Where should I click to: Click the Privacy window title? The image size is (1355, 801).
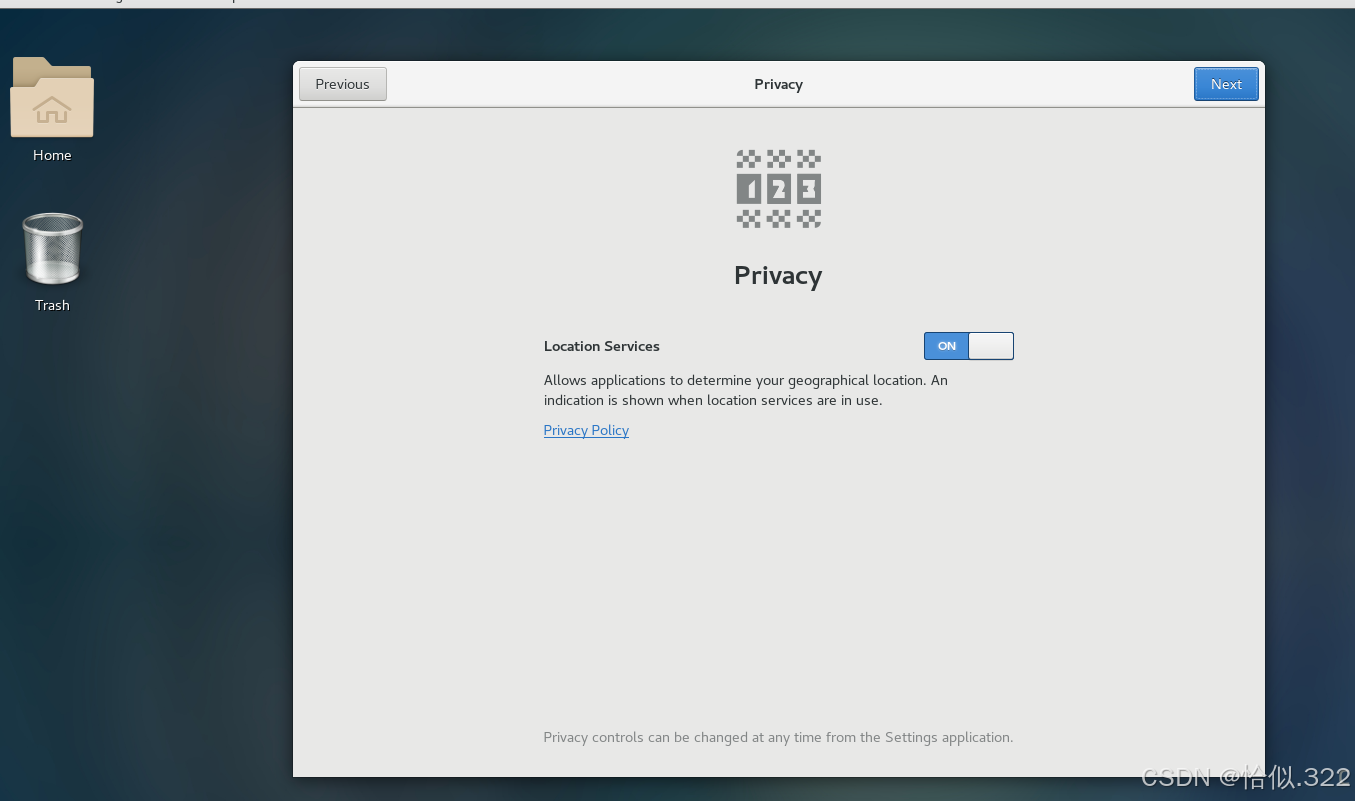778,84
